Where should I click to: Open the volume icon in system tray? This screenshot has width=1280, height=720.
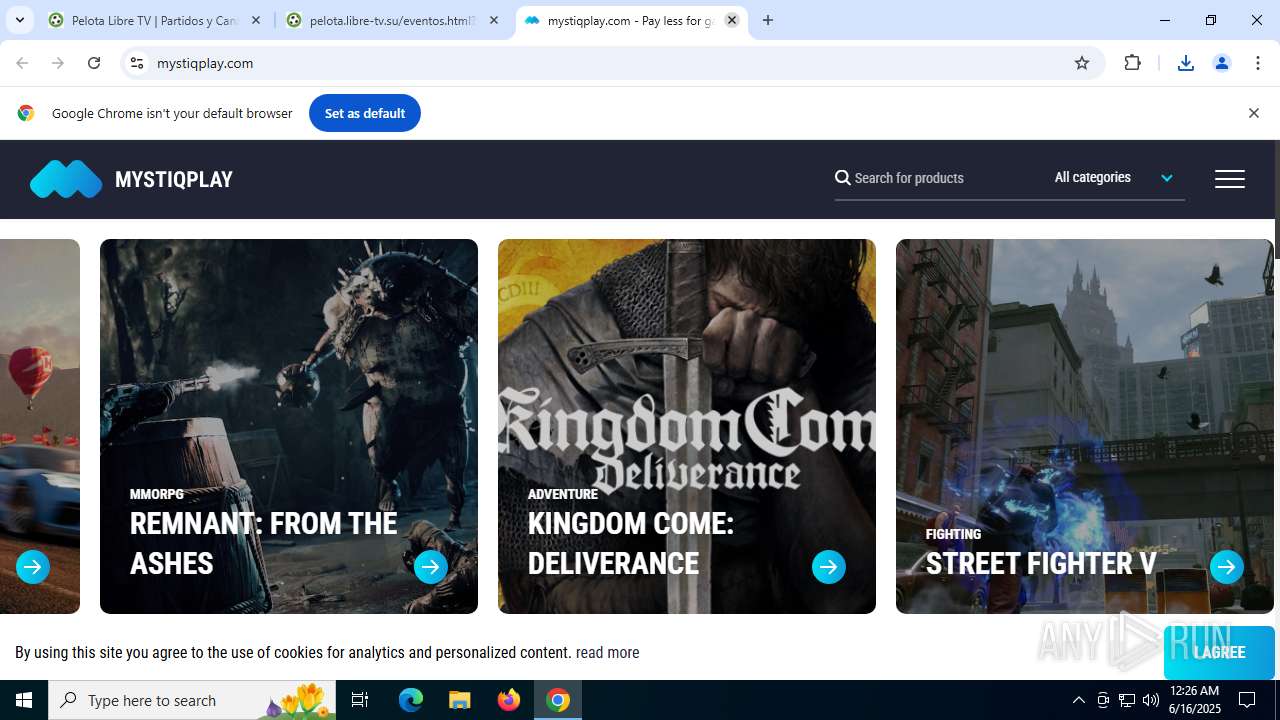click(x=1150, y=700)
